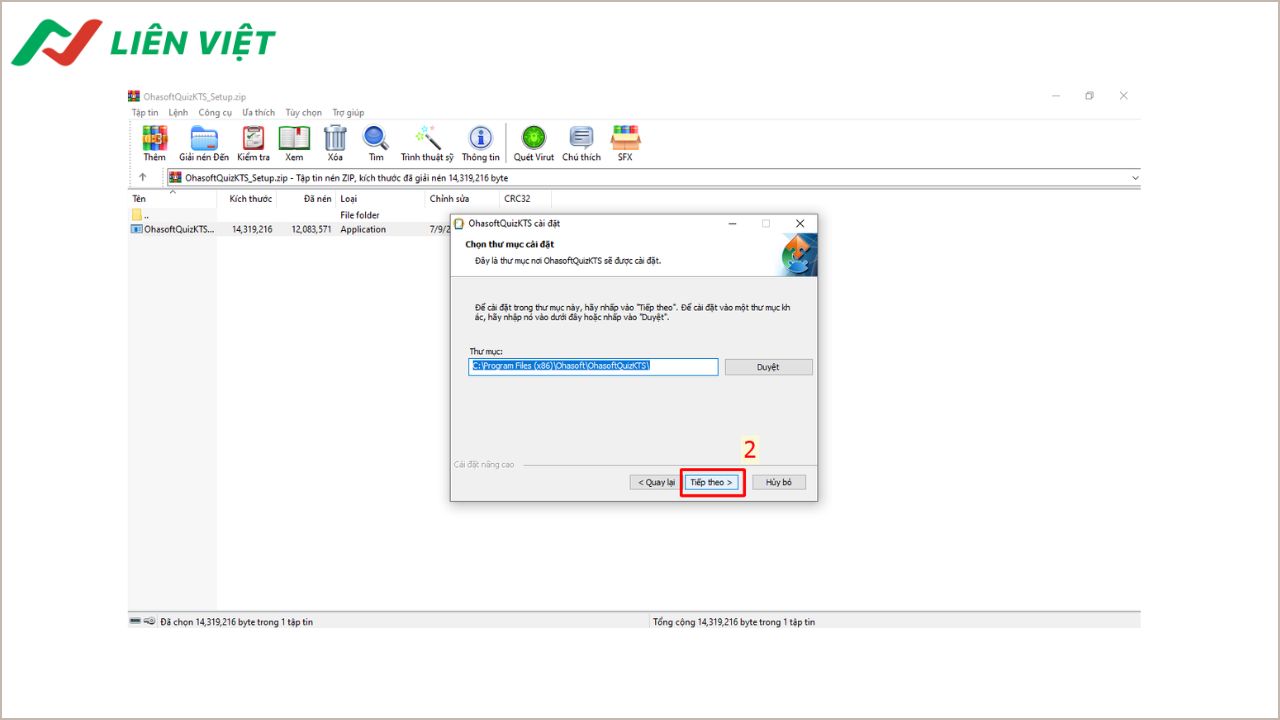Click the Application type cell
Screen dimensions: 1280x720
(363, 229)
